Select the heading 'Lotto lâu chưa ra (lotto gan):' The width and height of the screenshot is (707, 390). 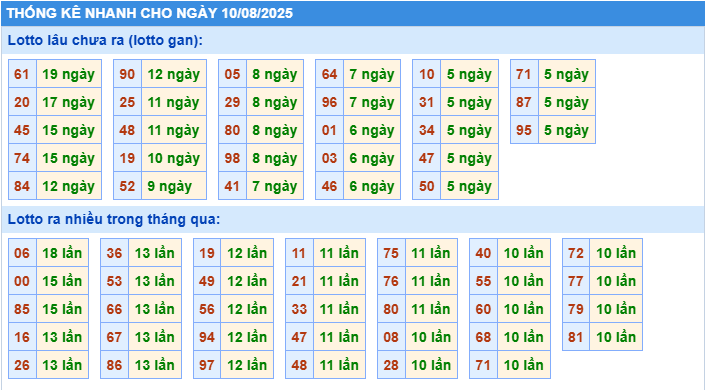[x=105, y=40]
